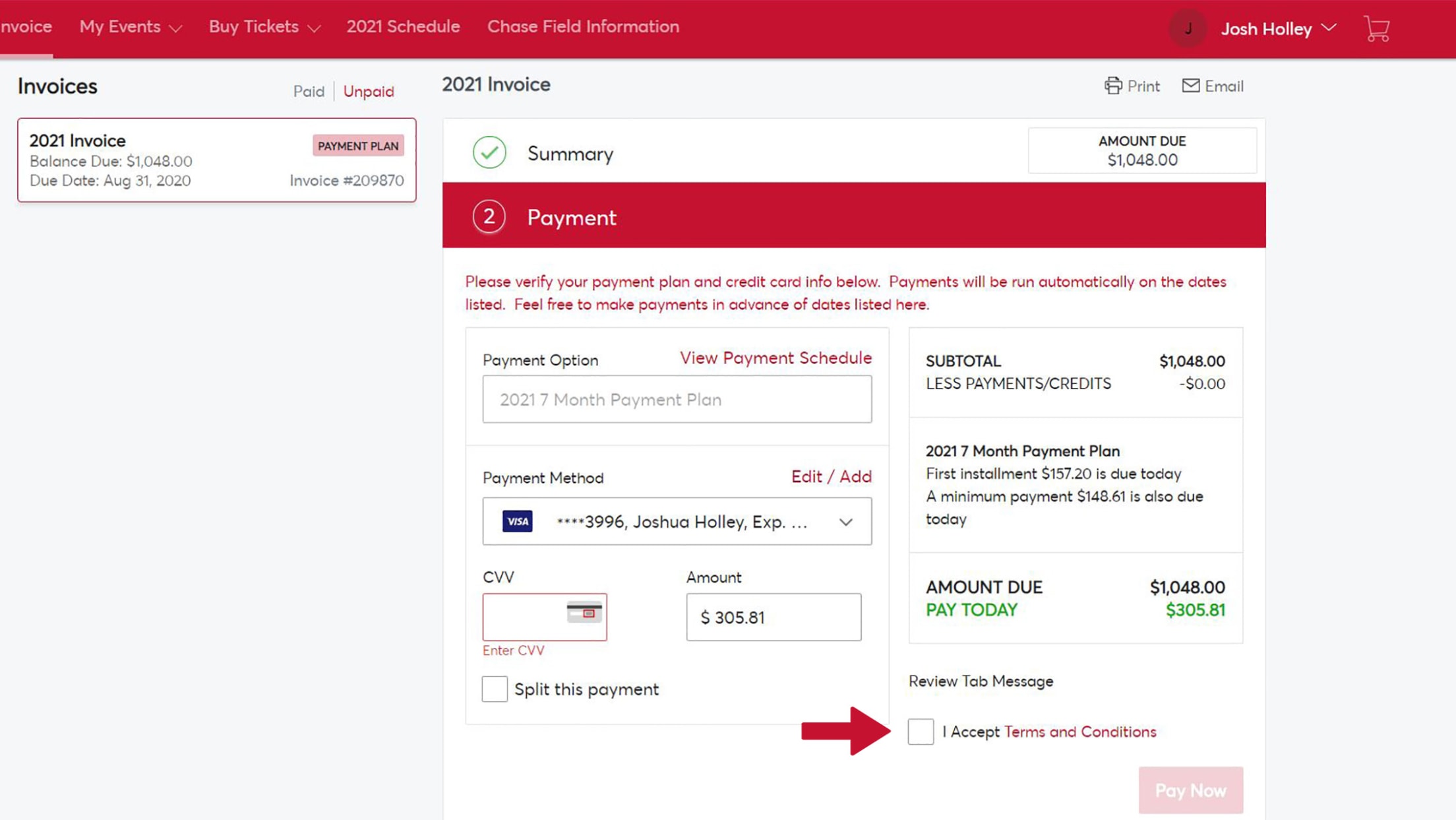Click the shopping cart icon
The width and height of the screenshot is (1456, 820).
click(x=1377, y=29)
